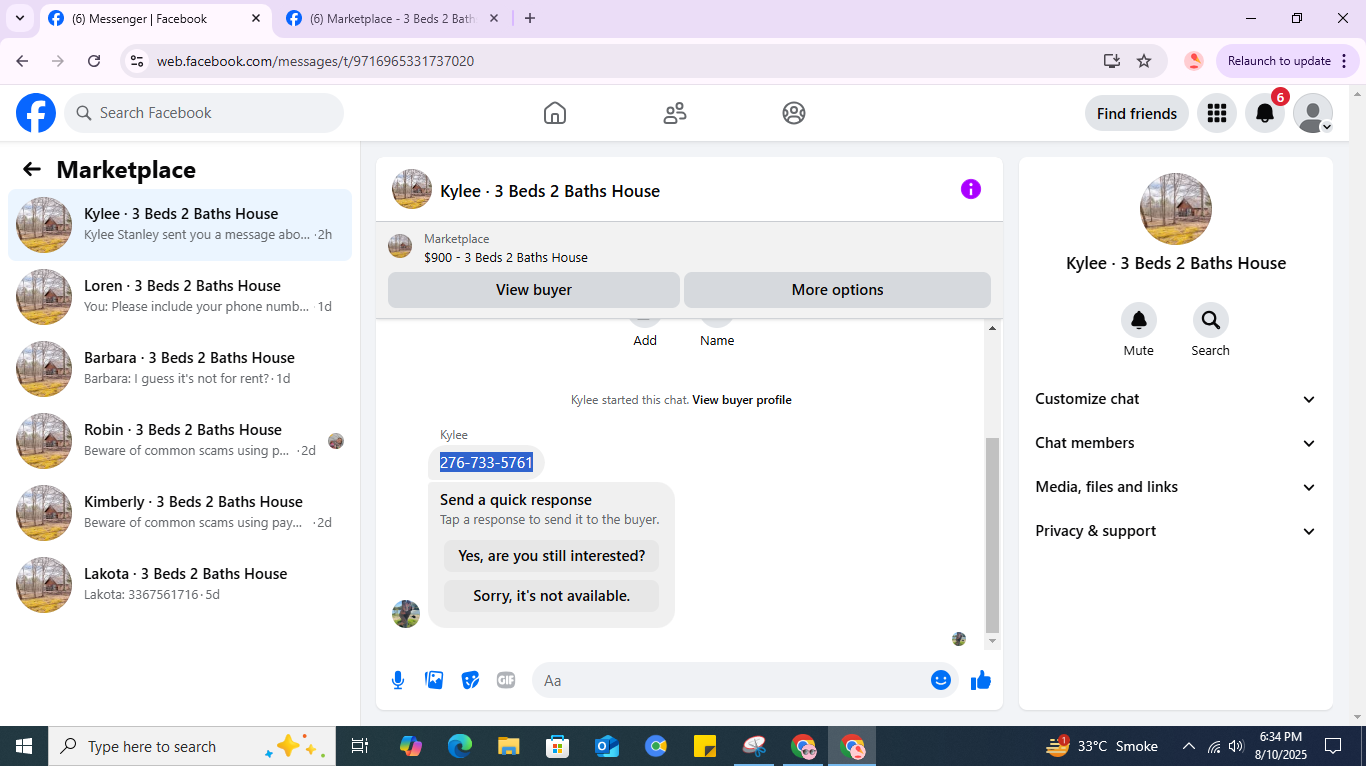
Task: Open conversation information purple icon
Action: pos(971,189)
